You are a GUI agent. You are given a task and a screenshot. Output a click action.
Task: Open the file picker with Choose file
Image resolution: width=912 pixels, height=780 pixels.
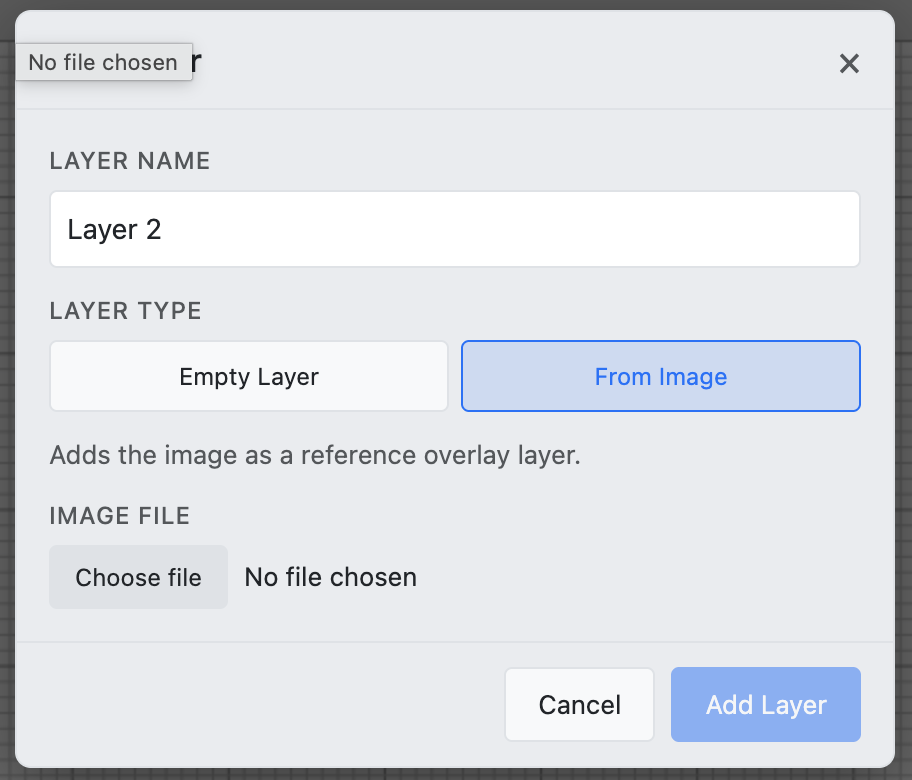coord(138,577)
